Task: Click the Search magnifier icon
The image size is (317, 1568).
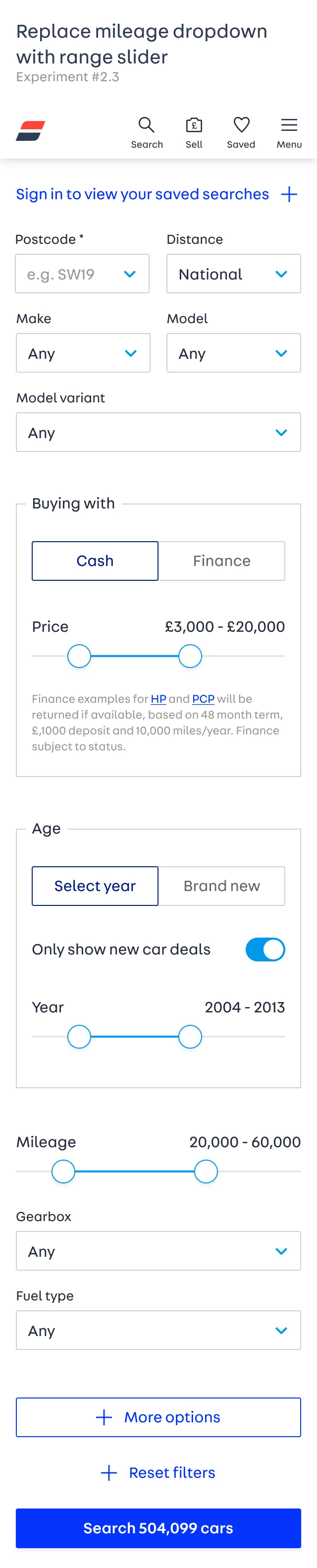Action: pyautogui.click(x=147, y=125)
